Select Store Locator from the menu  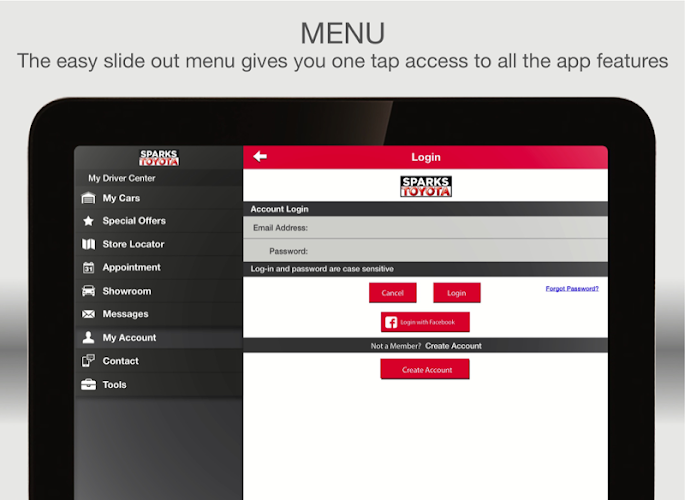(159, 244)
